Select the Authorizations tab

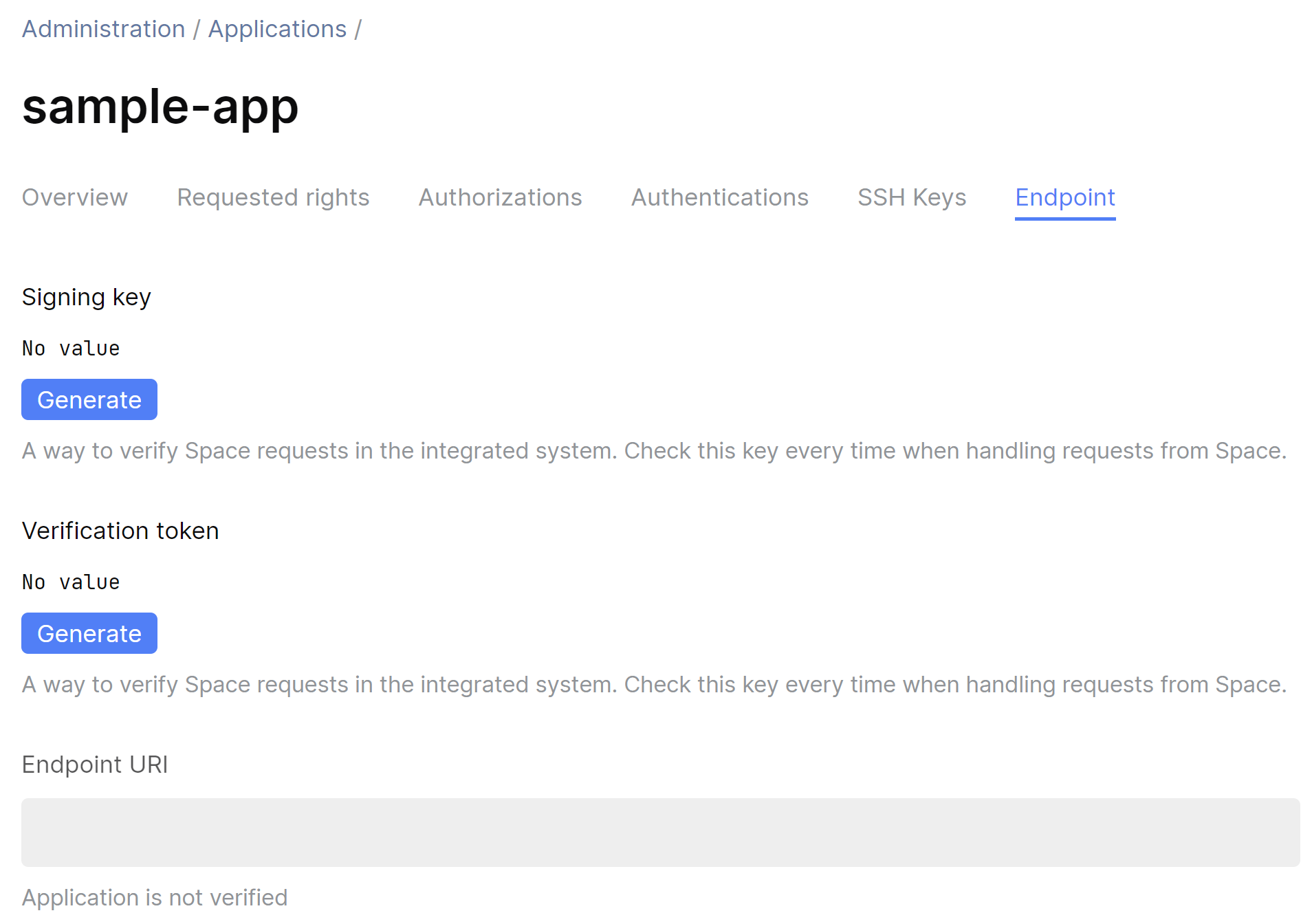(500, 197)
